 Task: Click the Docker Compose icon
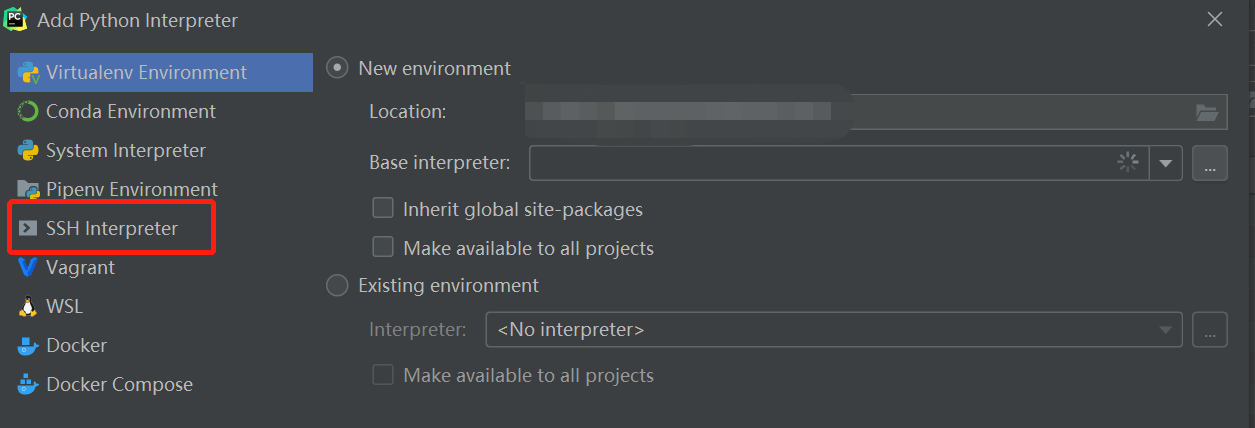point(28,385)
